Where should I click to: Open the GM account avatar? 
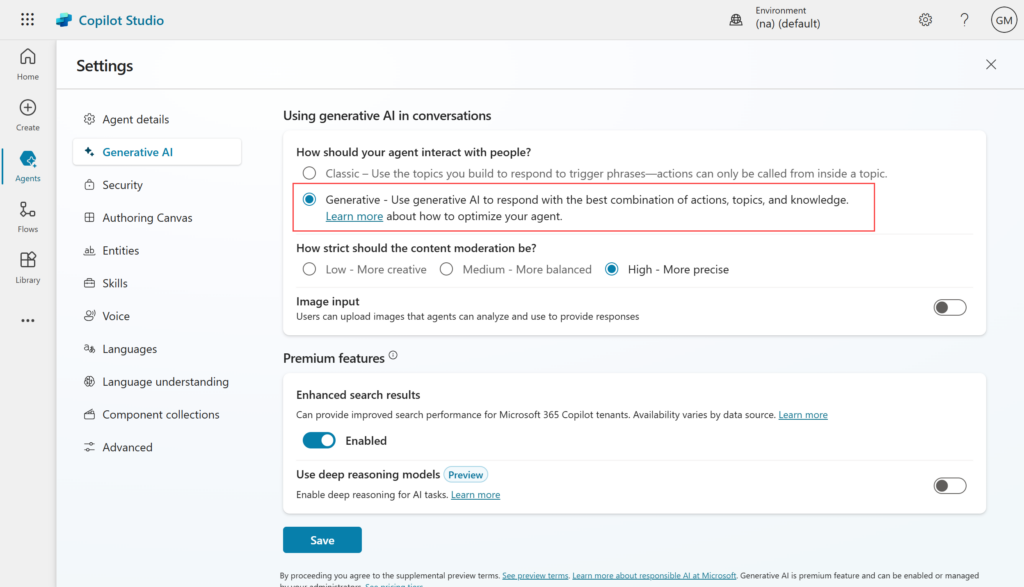click(1003, 20)
